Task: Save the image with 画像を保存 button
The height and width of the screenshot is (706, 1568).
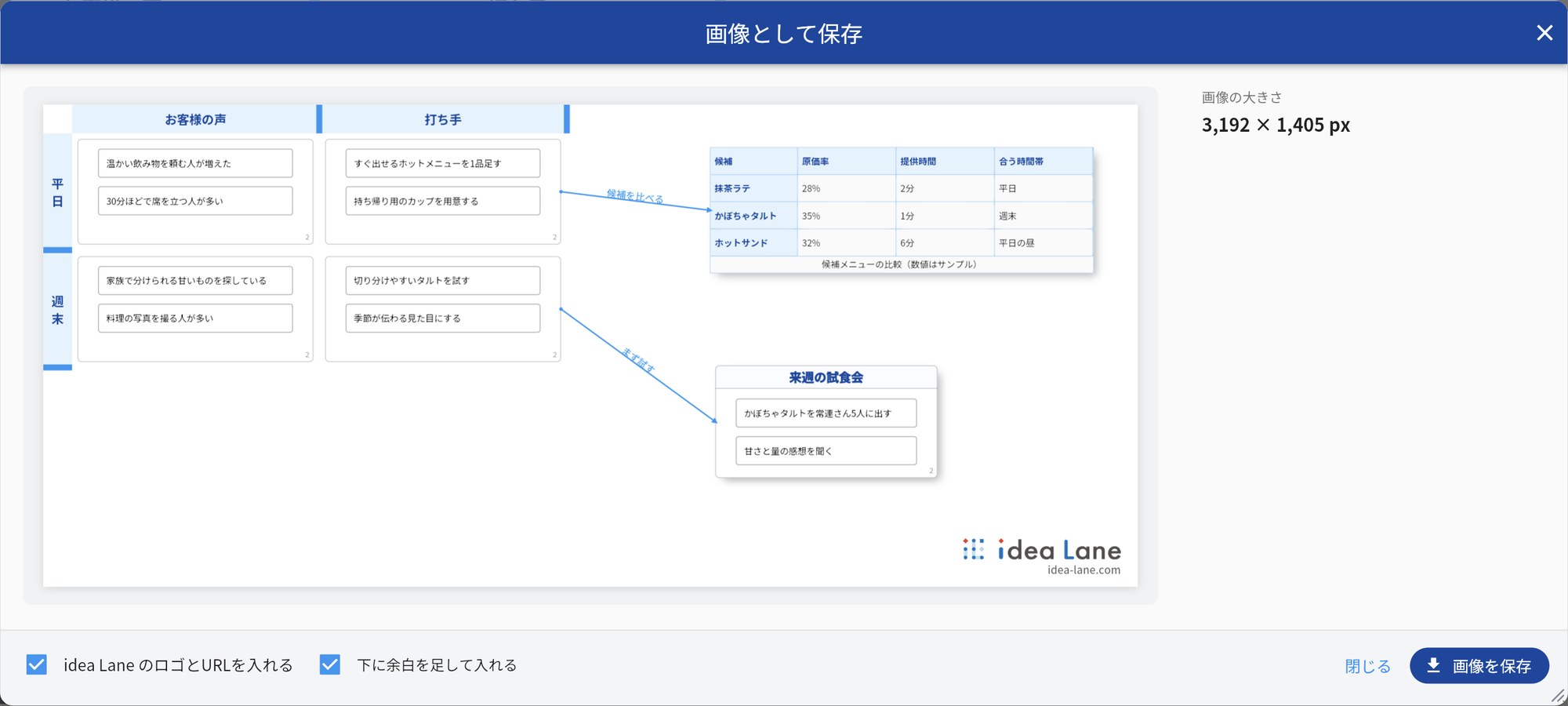Action: coord(1479,666)
